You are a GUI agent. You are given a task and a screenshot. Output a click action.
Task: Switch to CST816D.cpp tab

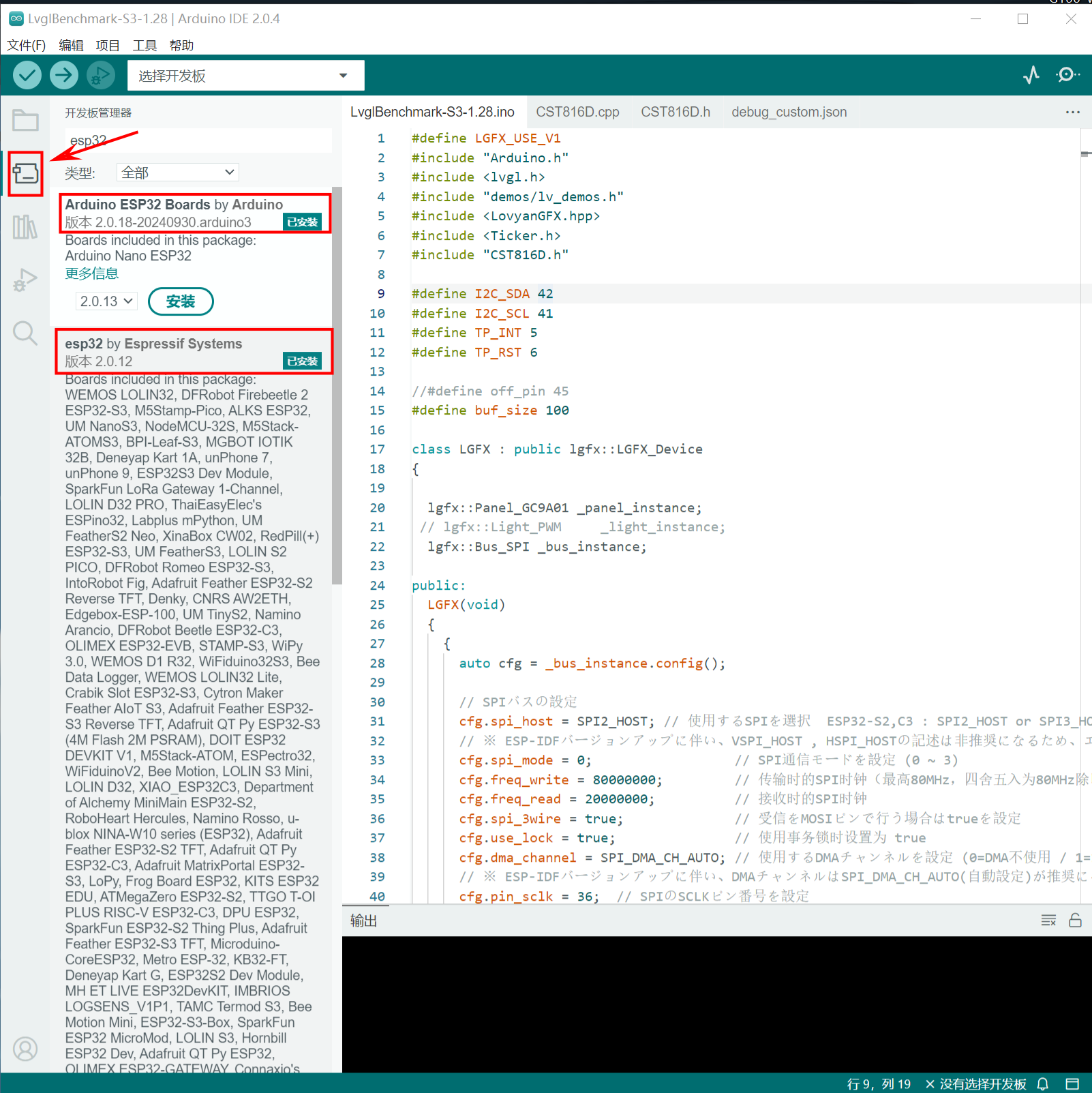point(577,112)
